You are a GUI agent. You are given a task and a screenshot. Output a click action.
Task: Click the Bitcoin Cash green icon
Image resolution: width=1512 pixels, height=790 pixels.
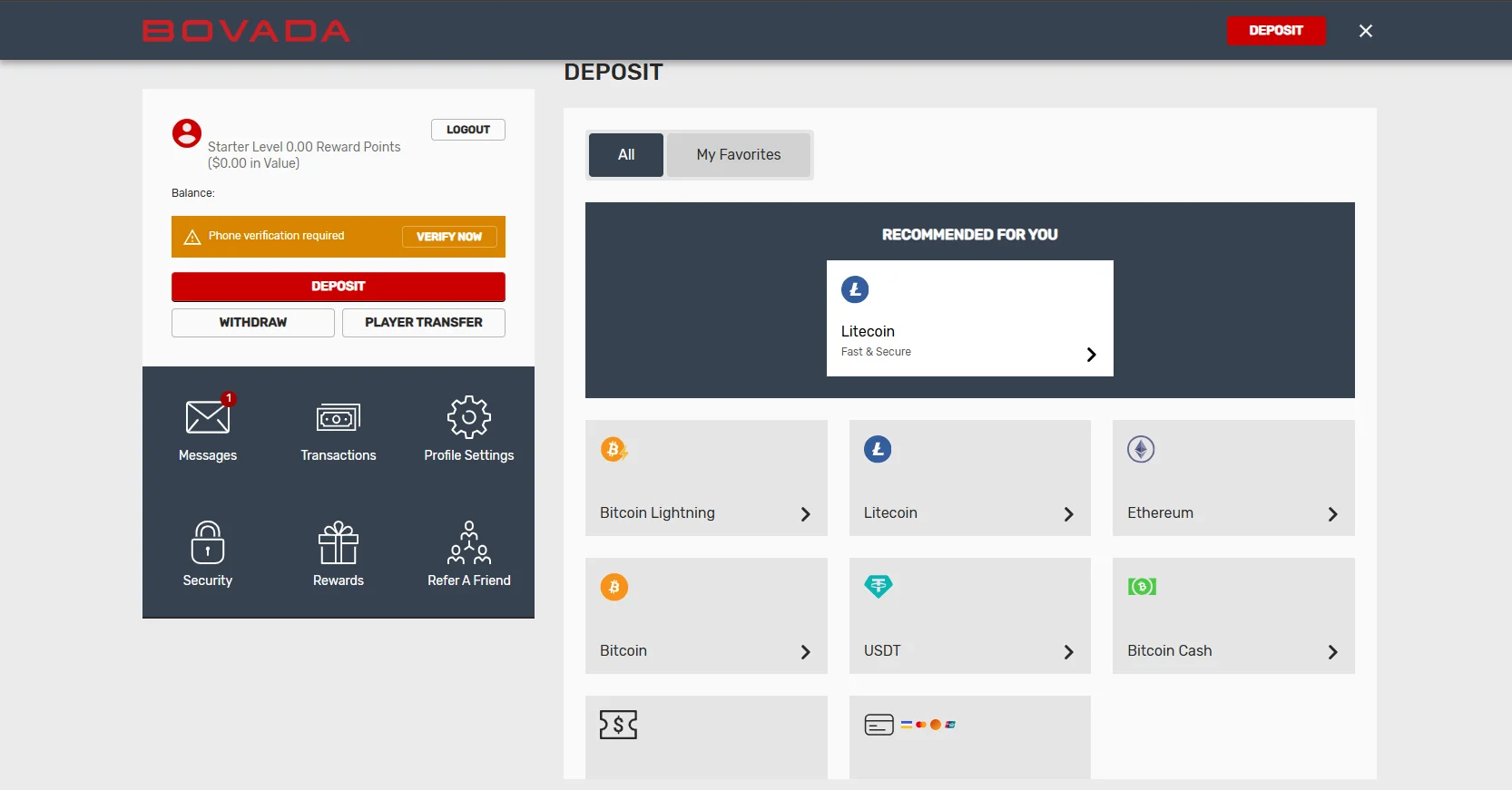[1142, 587]
